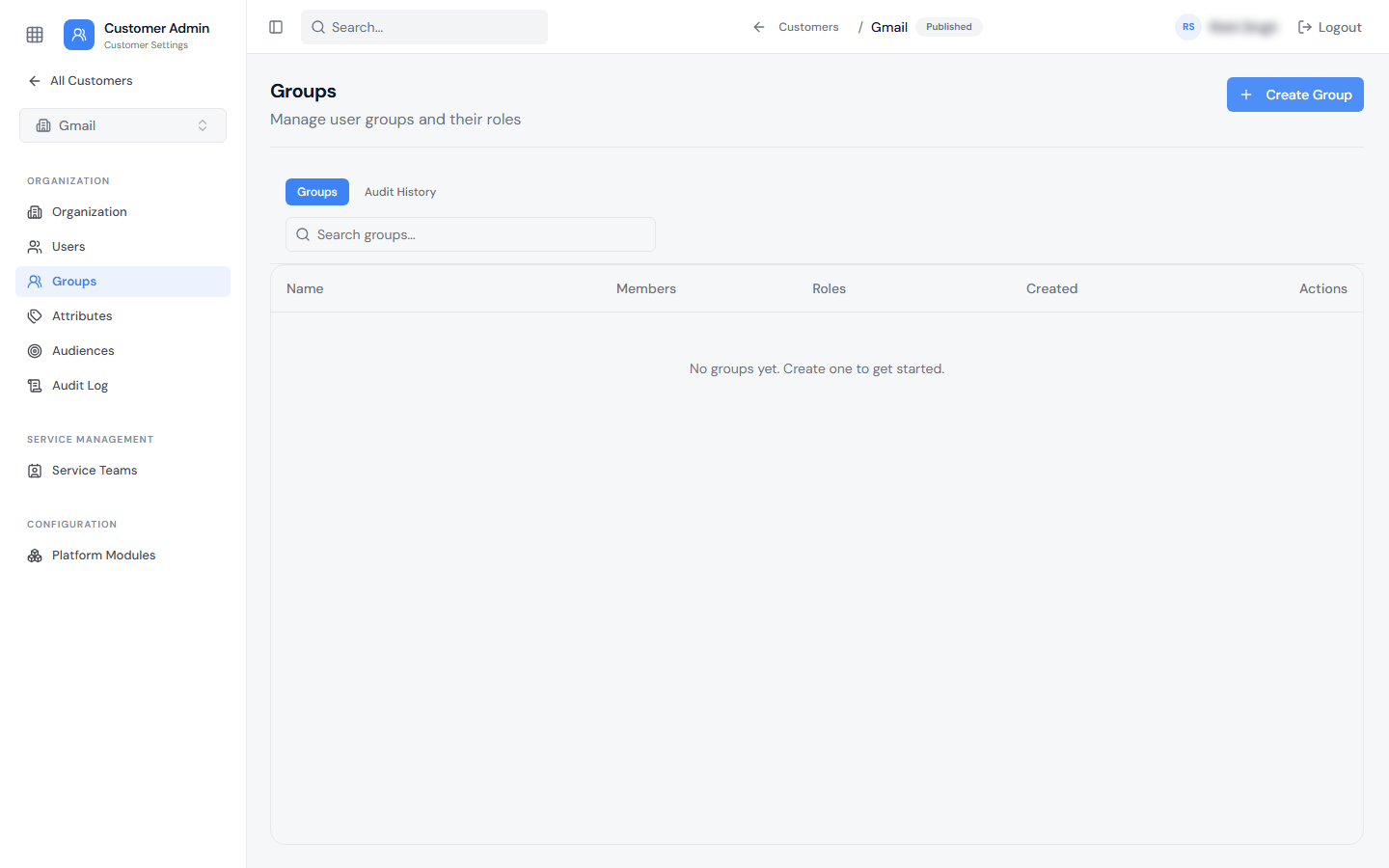Click the Attributes tag icon
This screenshot has width=1389, height=868.
[x=35, y=316]
